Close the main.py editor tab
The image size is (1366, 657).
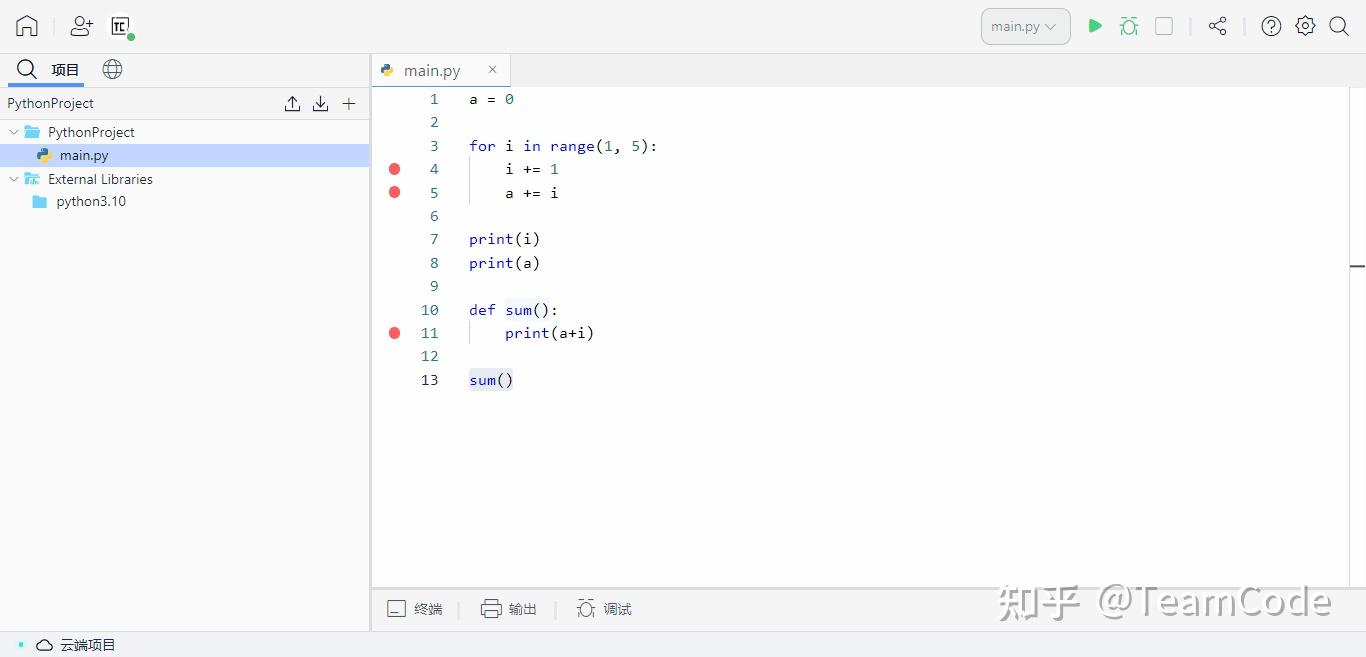point(492,69)
